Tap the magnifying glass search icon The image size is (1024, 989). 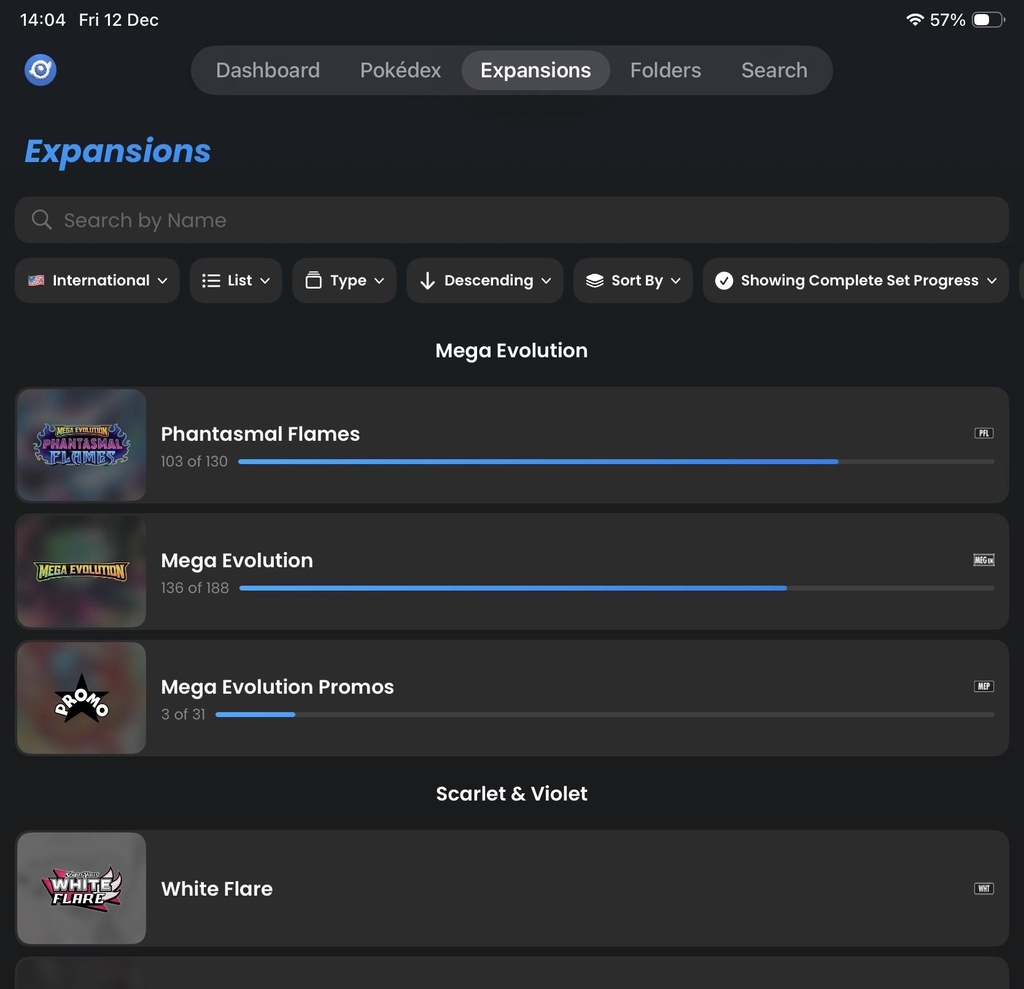point(41,220)
